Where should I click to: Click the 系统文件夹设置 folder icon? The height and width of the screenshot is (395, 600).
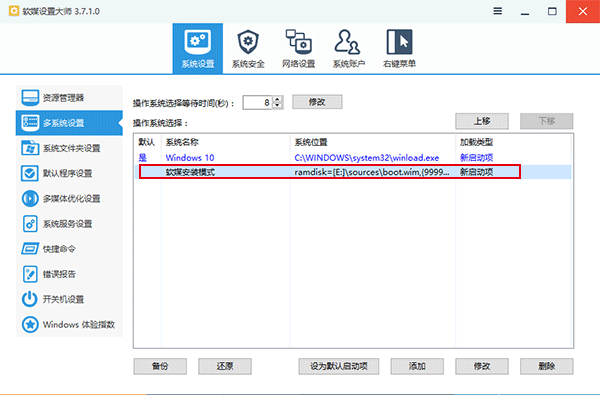click(x=30, y=148)
